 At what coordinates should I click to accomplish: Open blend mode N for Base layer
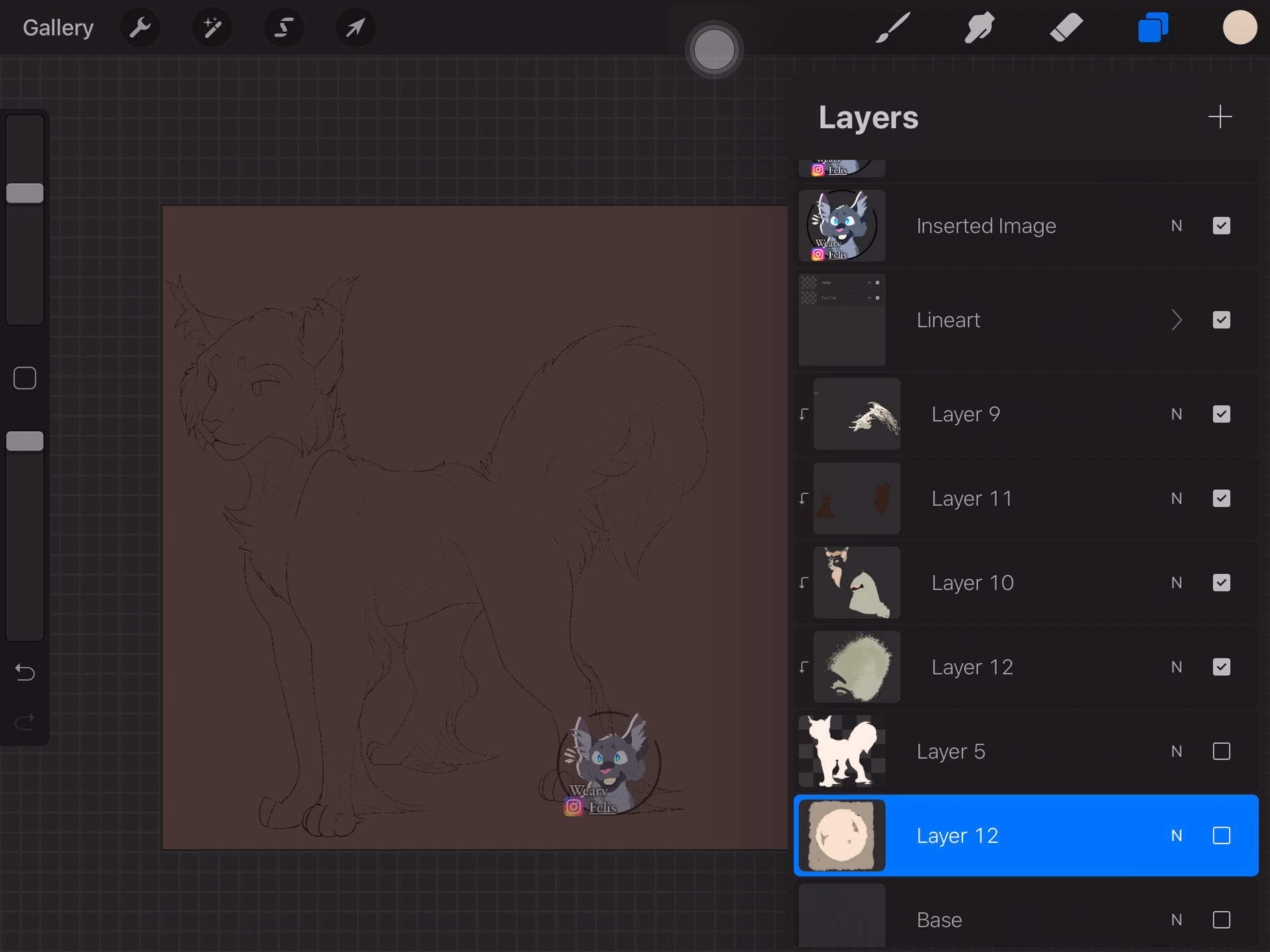(1176, 920)
